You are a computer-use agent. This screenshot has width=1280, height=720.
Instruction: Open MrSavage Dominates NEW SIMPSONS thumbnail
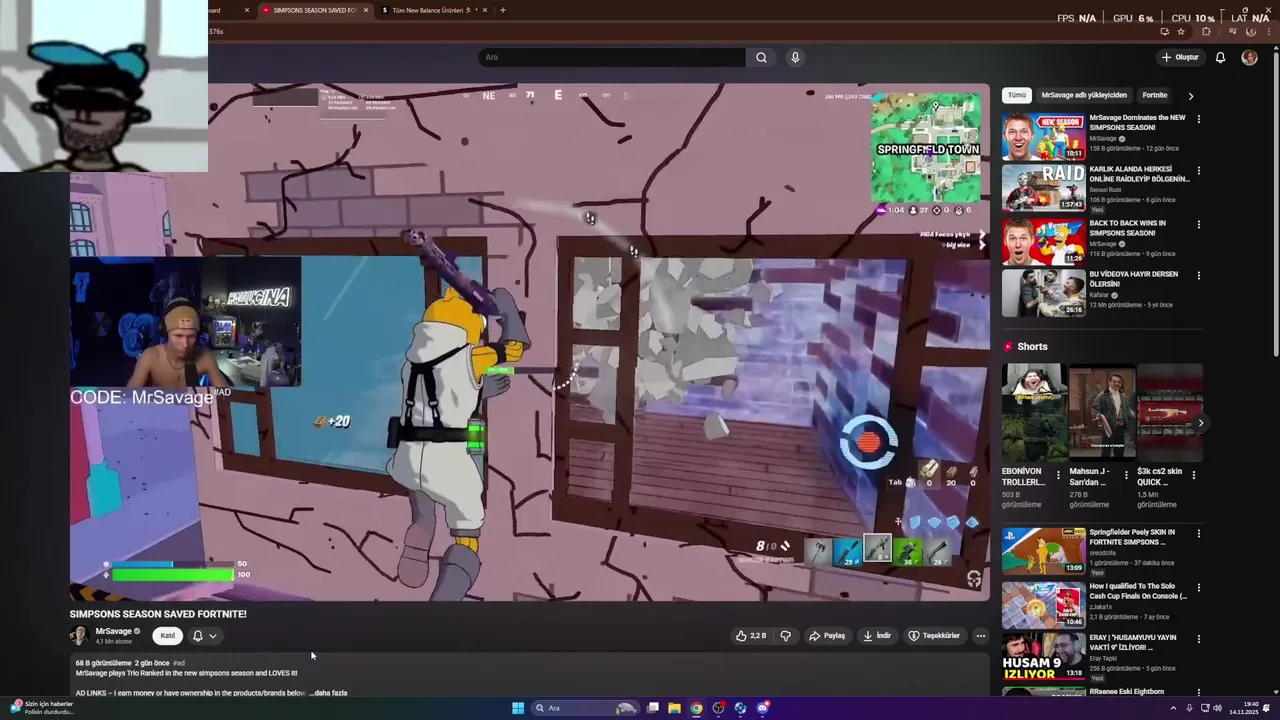click(x=1043, y=137)
